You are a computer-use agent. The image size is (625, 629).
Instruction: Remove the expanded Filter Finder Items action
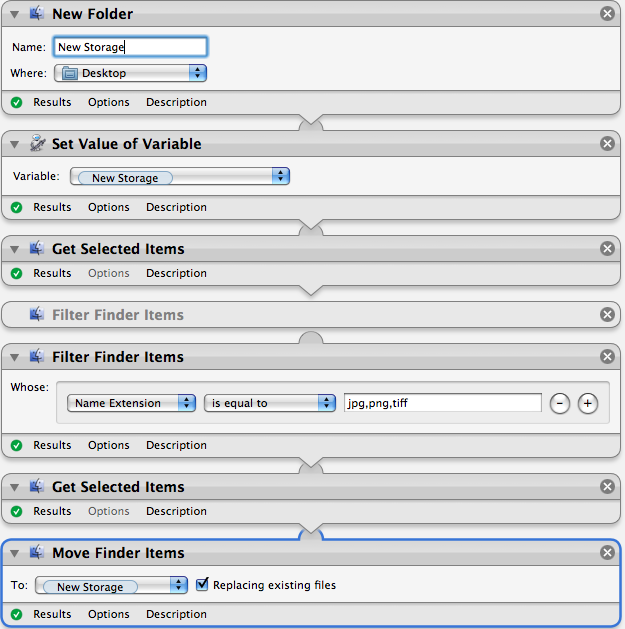pos(607,356)
